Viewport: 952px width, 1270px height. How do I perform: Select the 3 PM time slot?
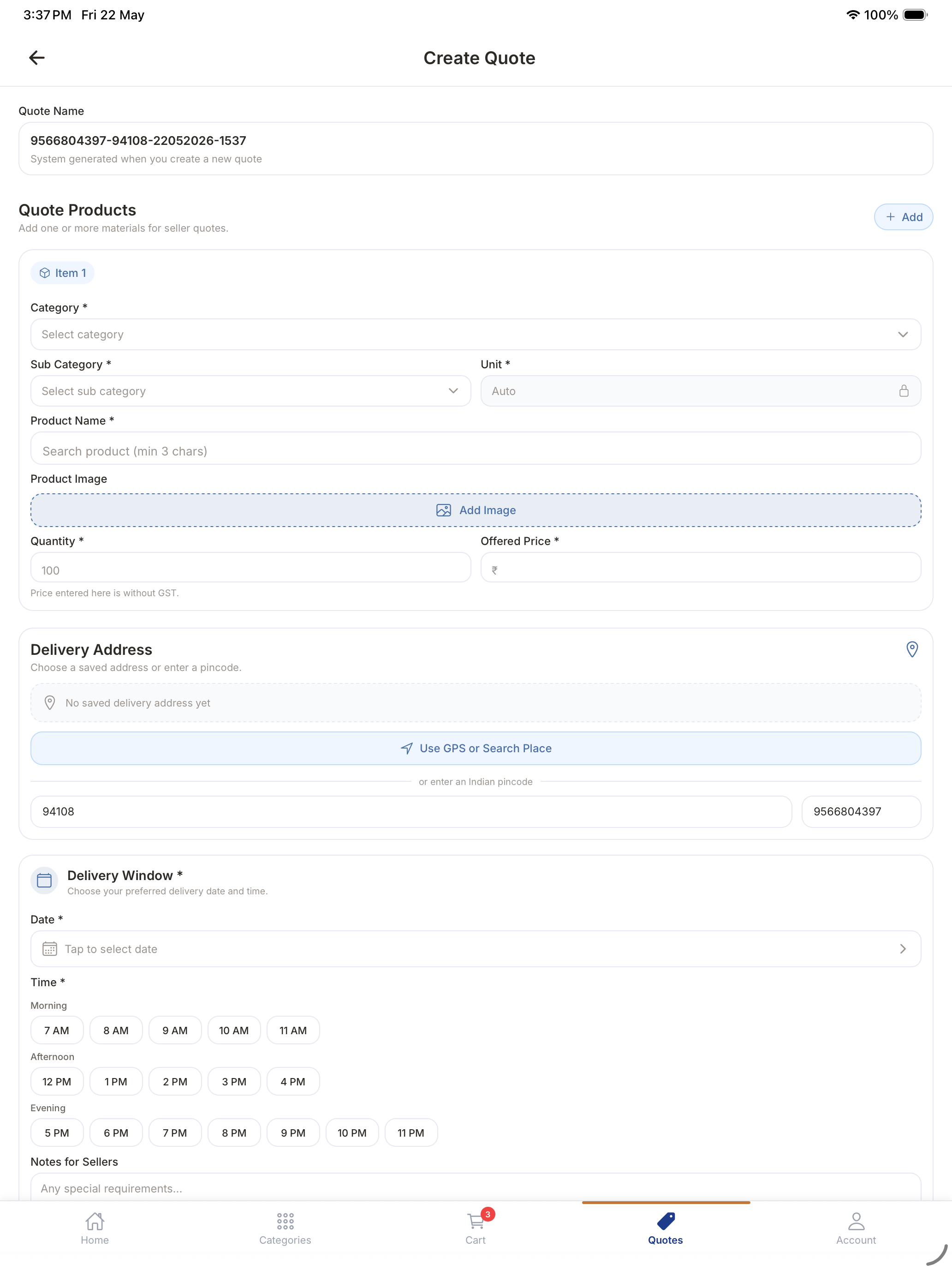234,1082
